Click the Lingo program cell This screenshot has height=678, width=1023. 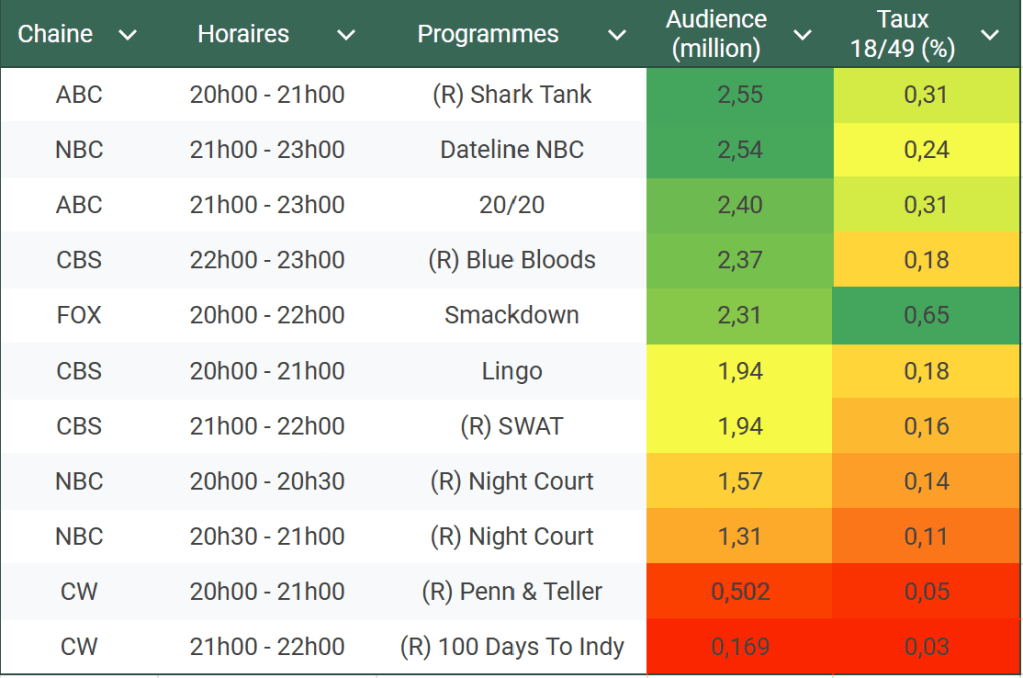click(x=512, y=371)
